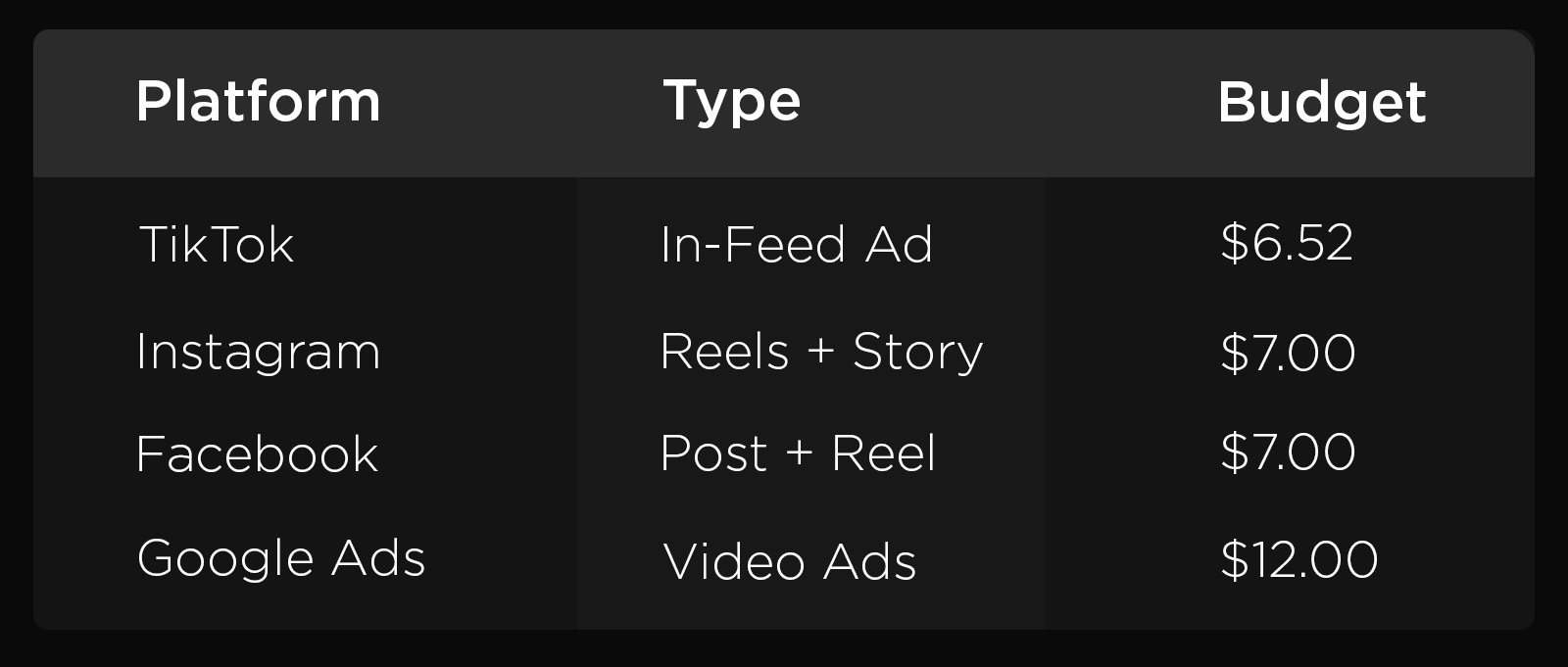Select the Facebook platform cell

point(257,454)
